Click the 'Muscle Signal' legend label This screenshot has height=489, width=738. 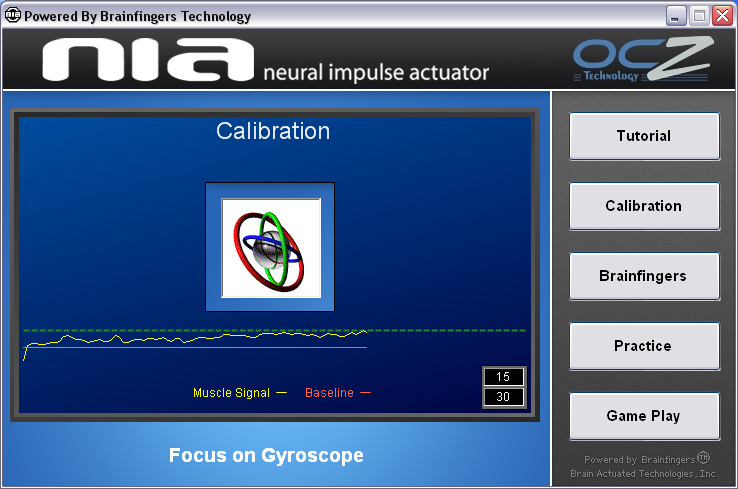pos(231,393)
